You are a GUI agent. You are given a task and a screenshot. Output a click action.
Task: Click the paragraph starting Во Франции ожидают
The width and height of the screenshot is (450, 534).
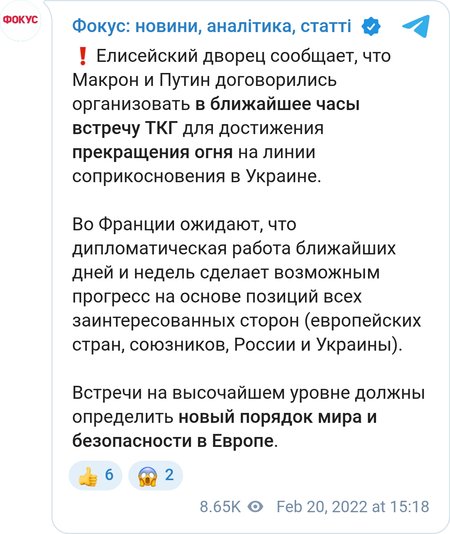coord(247,285)
